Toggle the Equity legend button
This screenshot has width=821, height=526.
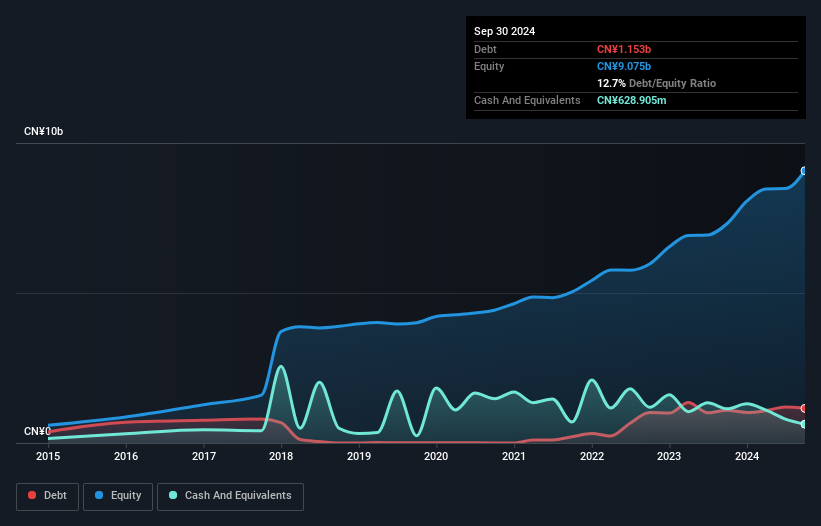point(118,496)
